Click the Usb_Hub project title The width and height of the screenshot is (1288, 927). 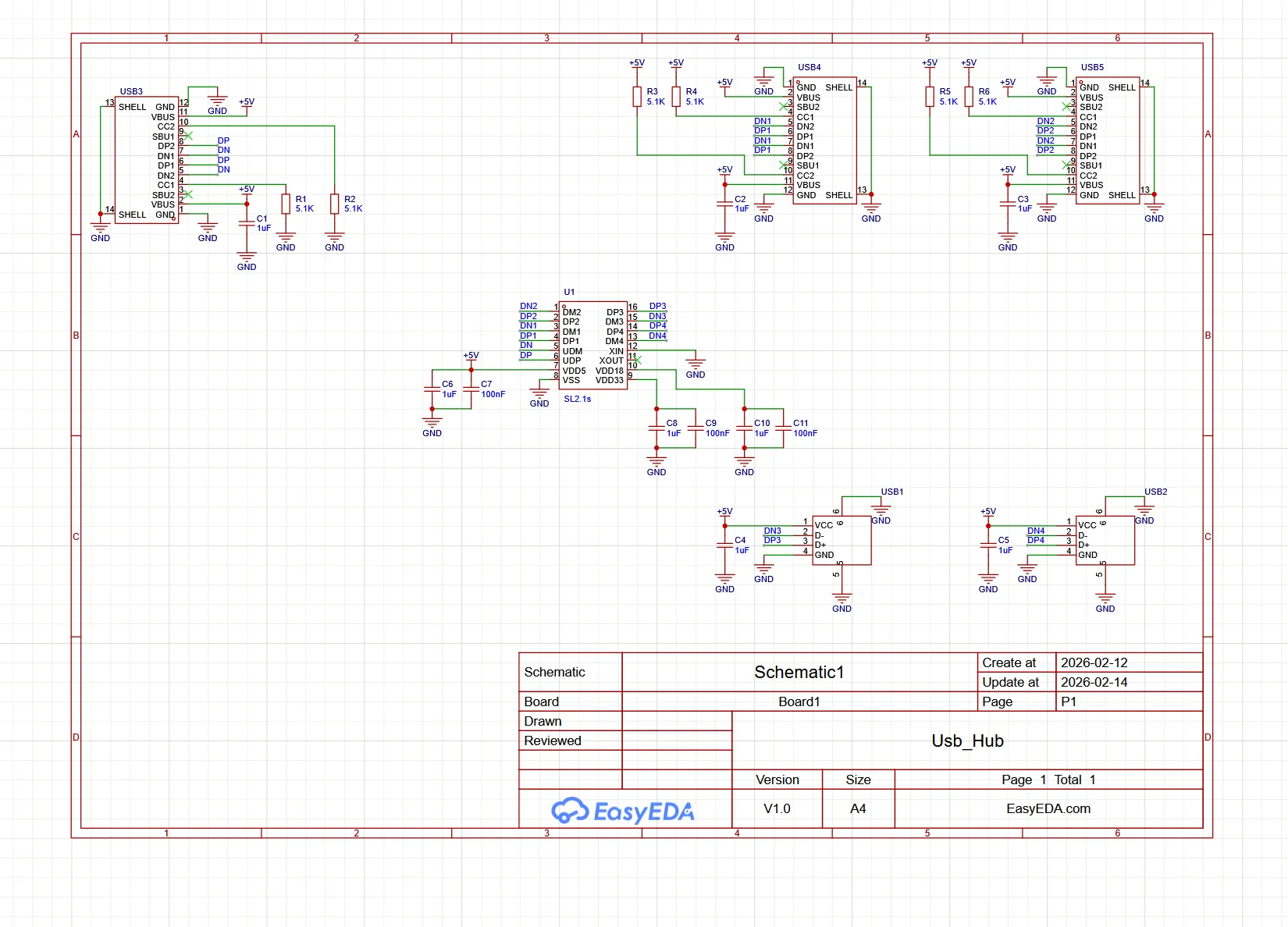[x=967, y=741]
